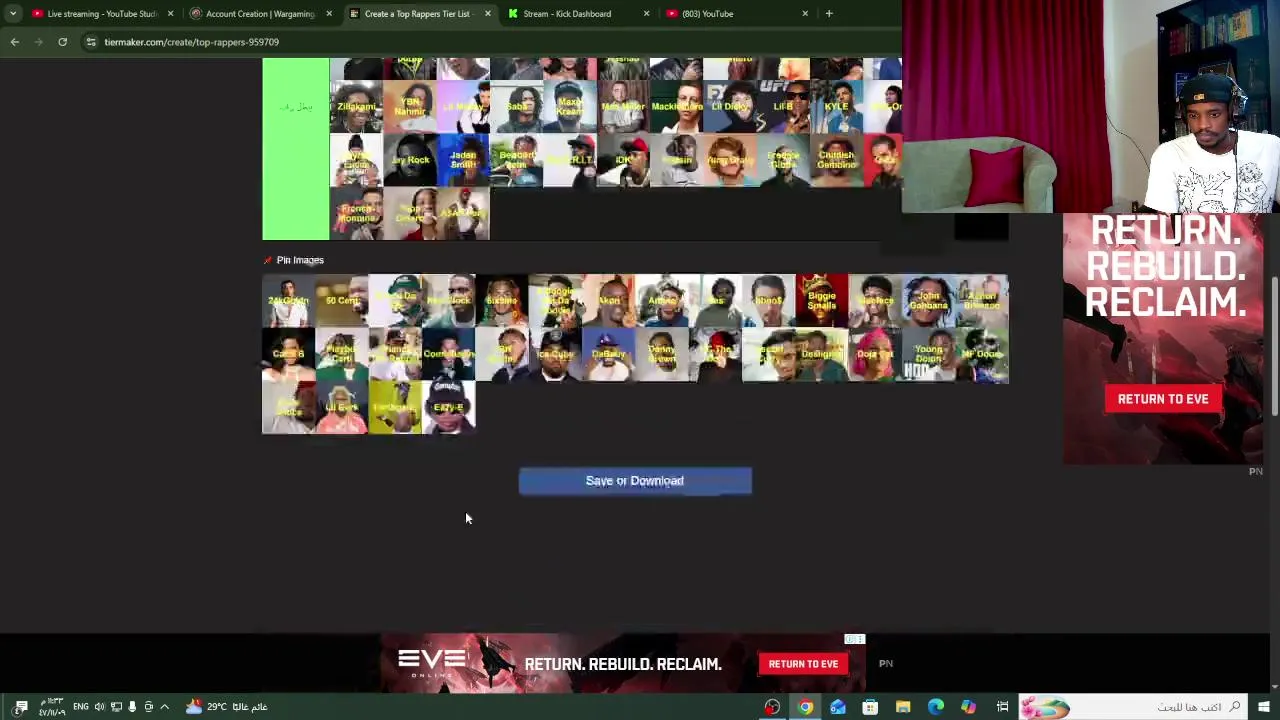Select the Danny Brown image
Image resolution: width=1280 pixels, height=720 pixels.
[x=662, y=355]
